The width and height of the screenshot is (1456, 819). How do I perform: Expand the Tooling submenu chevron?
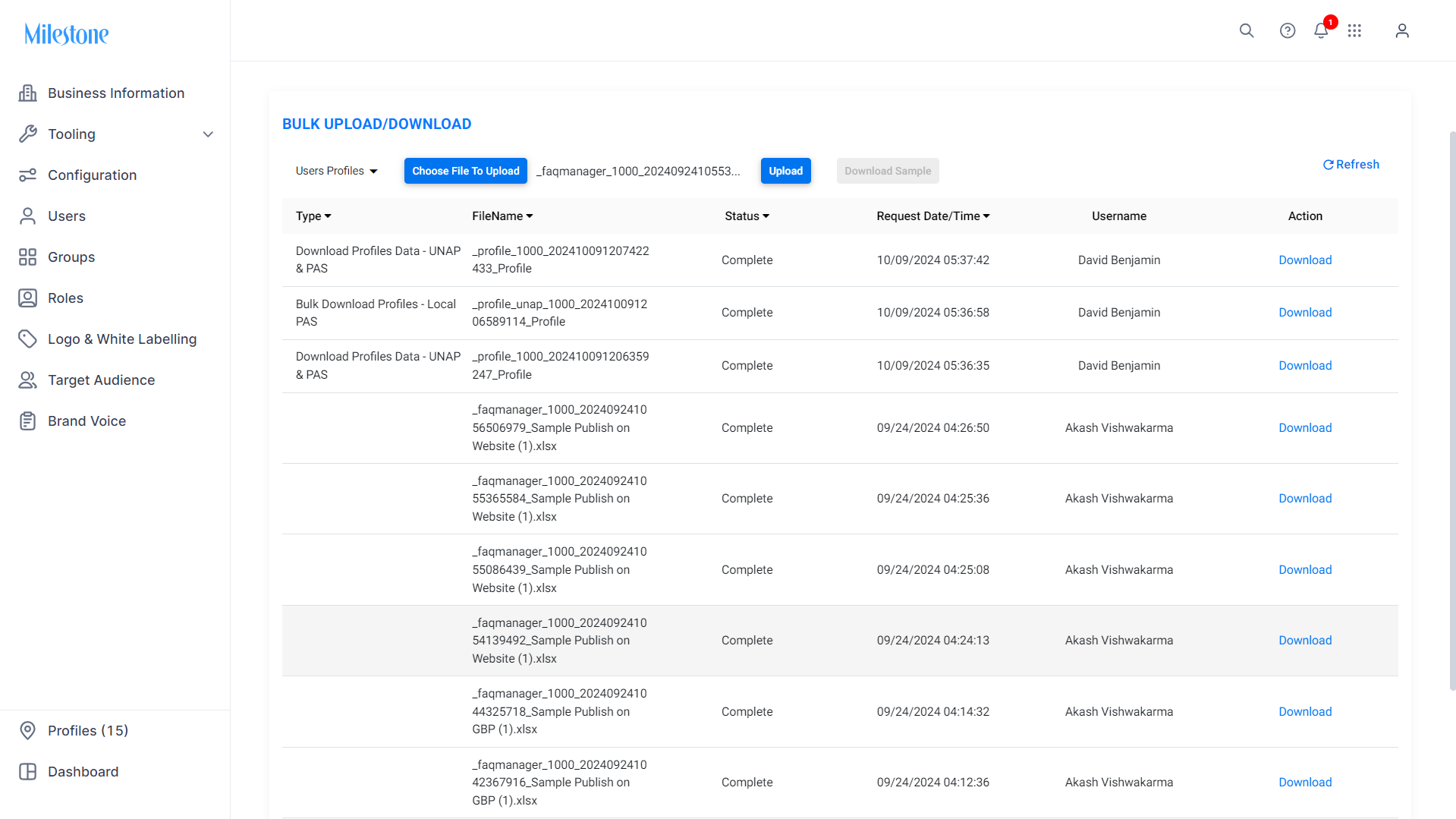[x=208, y=134]
